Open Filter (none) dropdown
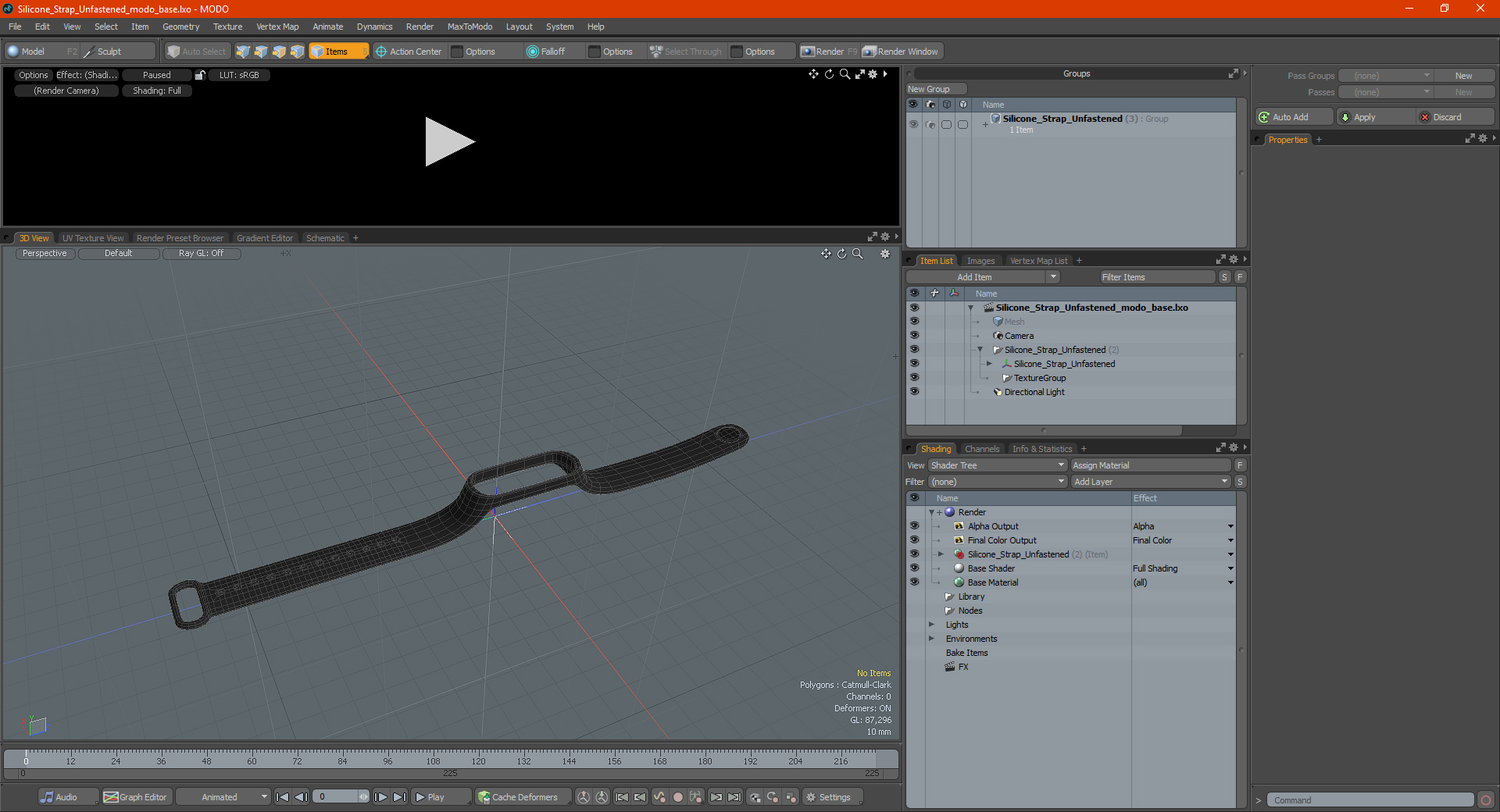Image resolution: width=1500 pixels, height=812 pixels. tap(998, 482)
